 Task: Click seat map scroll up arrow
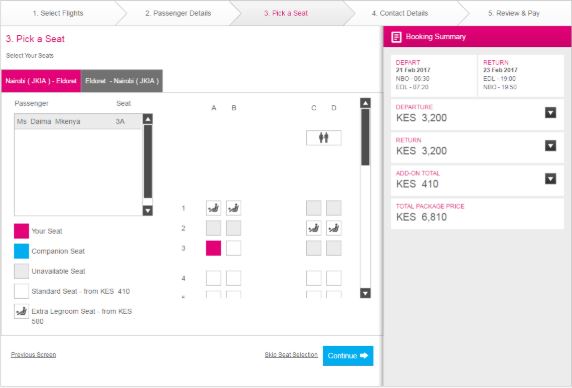pyautogui.click(x=365, y=103)
